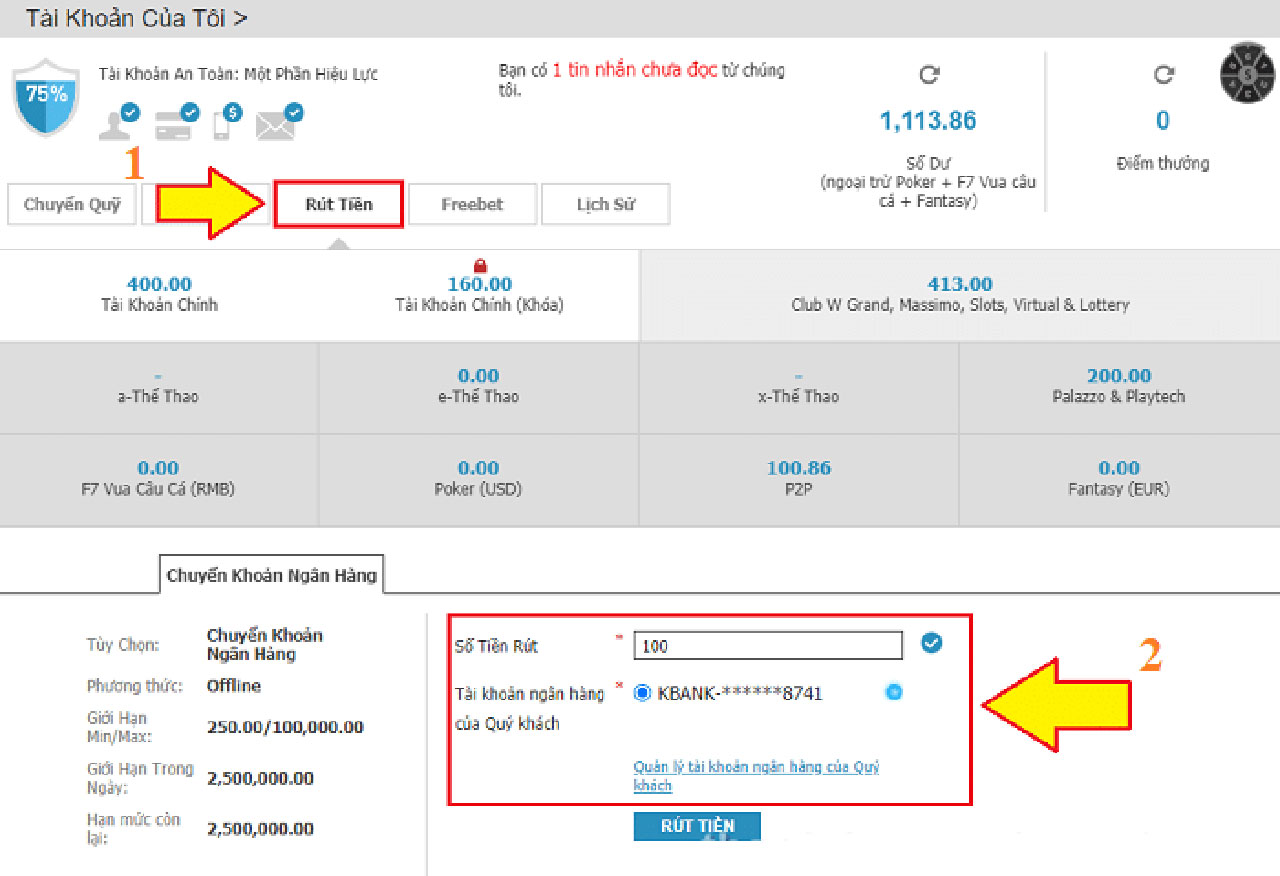Switch to the Freebet tab
This screenshot has height=876, width=1280.
(x=472, y=205)
